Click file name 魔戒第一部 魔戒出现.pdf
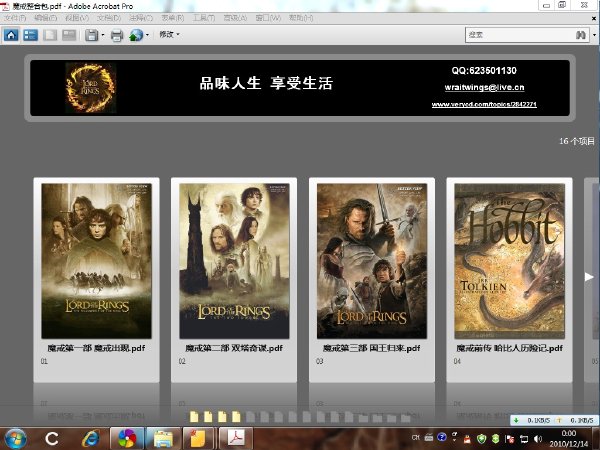Image resolution: width=600 pixels, height=450 pixels. [96, 348]
